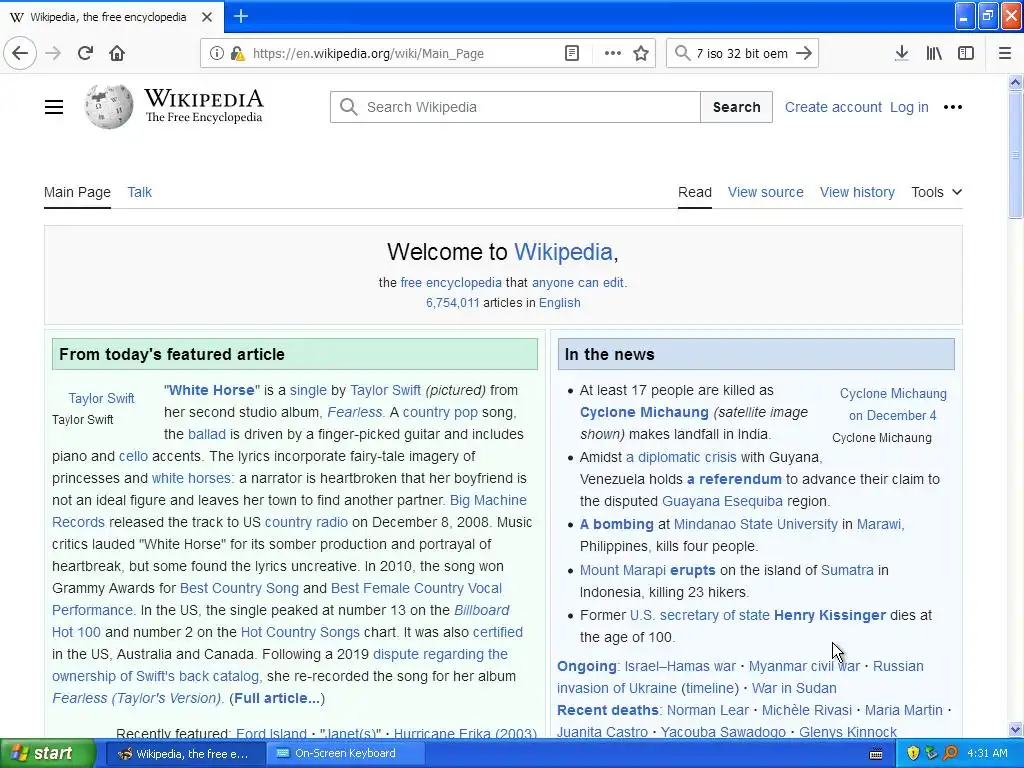Viewport: 1024px width, 768px height.
Task: Open the Firefox home page icon
Action: click(117, 53)
